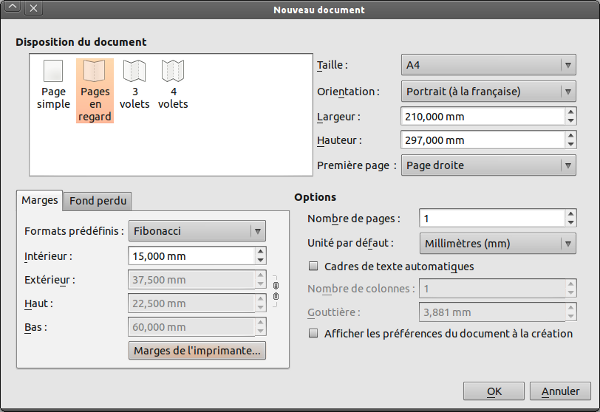Open the Formats prédéfinis Fibonacci dropdown
600x412 pixels.
pos(197,231)
